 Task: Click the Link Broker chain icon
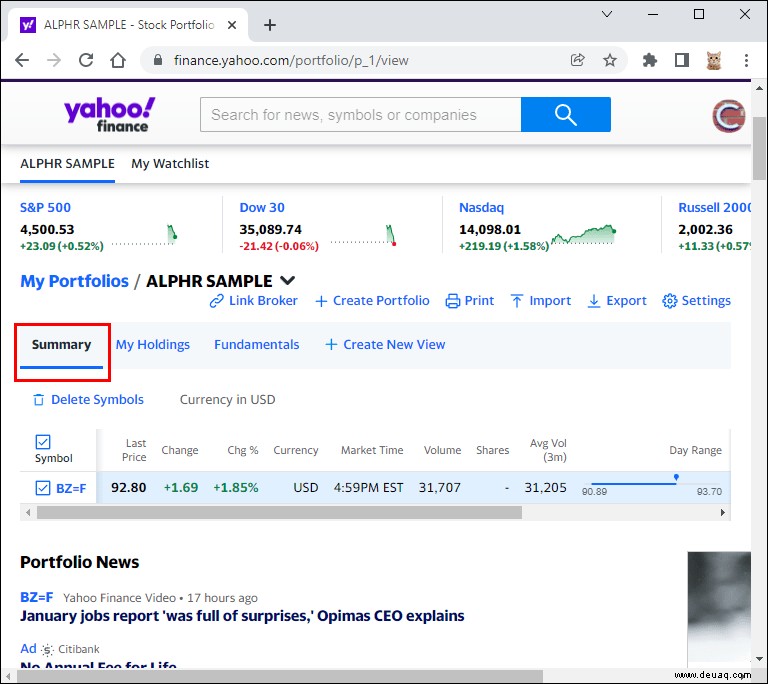pyautogui.click(x=216, y=301)
